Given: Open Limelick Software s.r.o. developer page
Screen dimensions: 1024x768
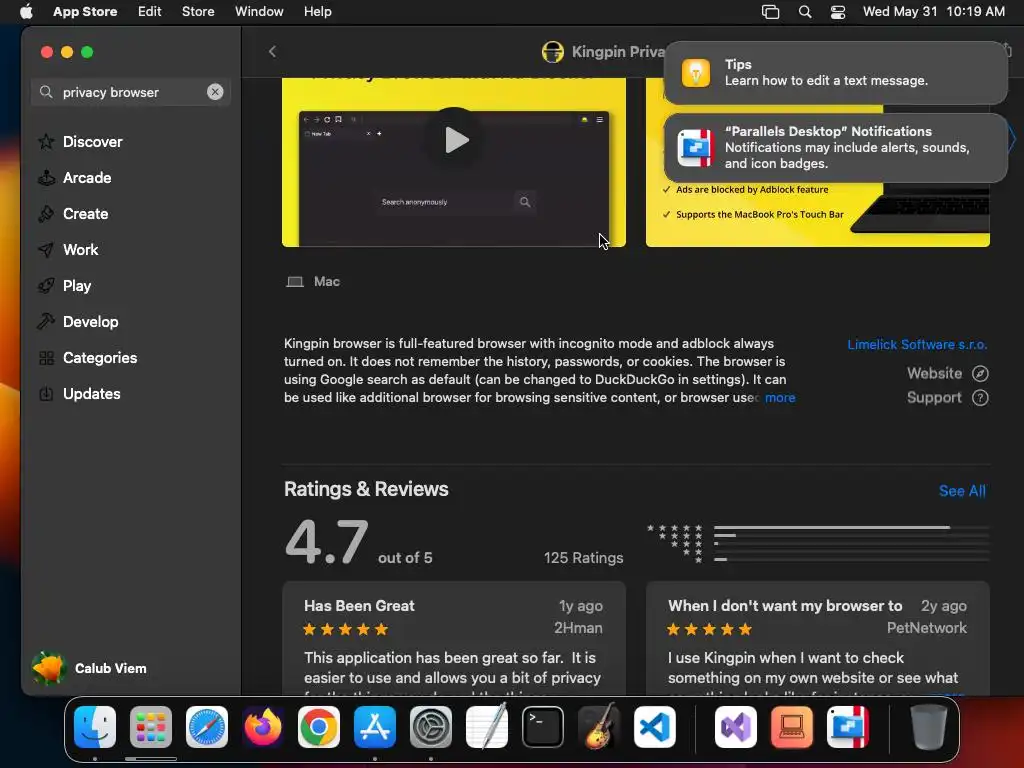Looking at the screenshot, I should [x=917, y=344].
